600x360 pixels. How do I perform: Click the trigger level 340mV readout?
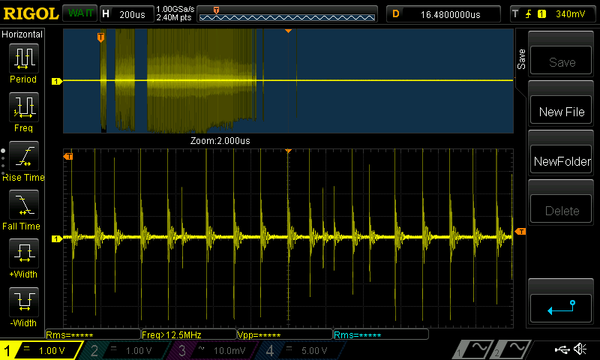(570, 14)
